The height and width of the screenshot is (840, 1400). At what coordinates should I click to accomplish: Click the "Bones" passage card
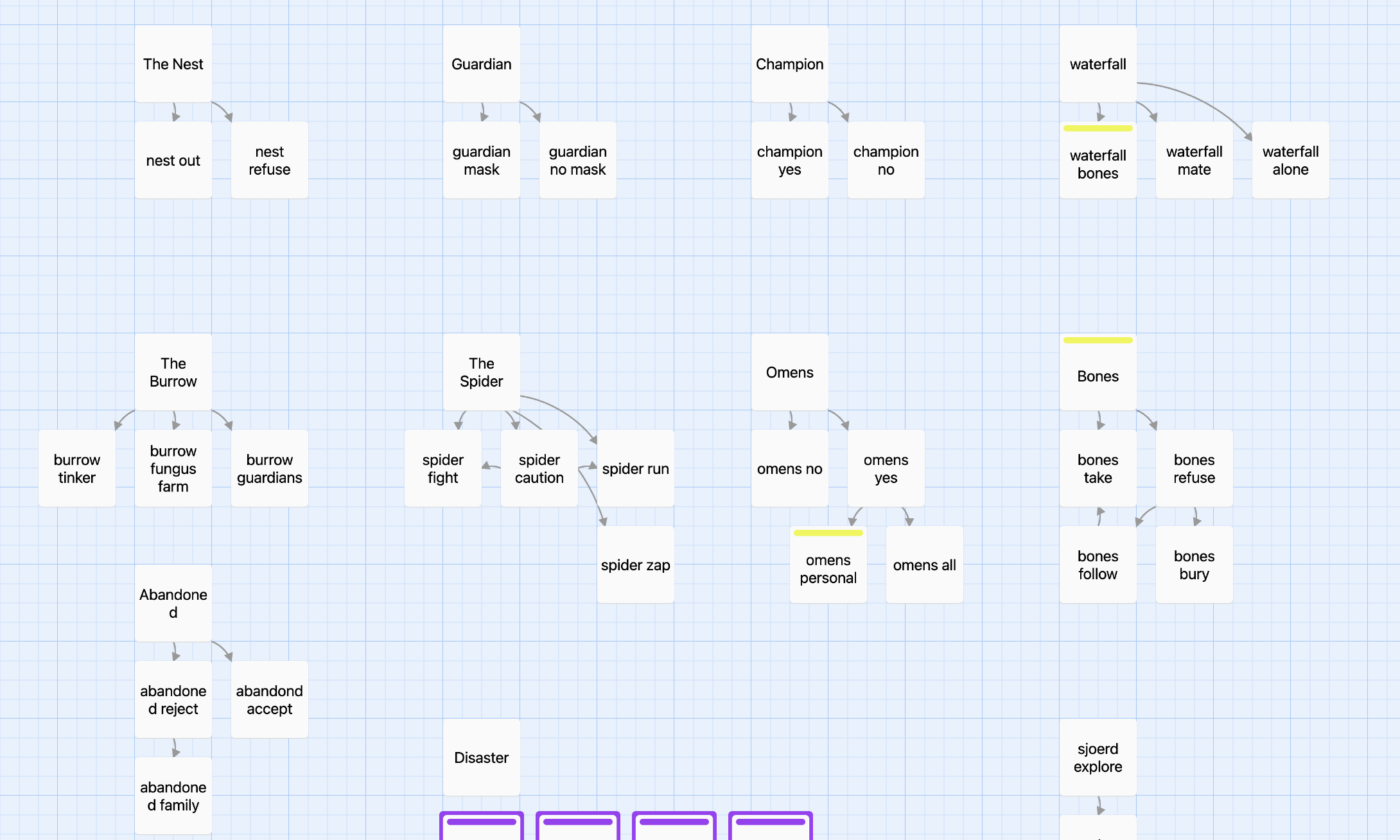pyautogui.click(x=1098, y=372)
